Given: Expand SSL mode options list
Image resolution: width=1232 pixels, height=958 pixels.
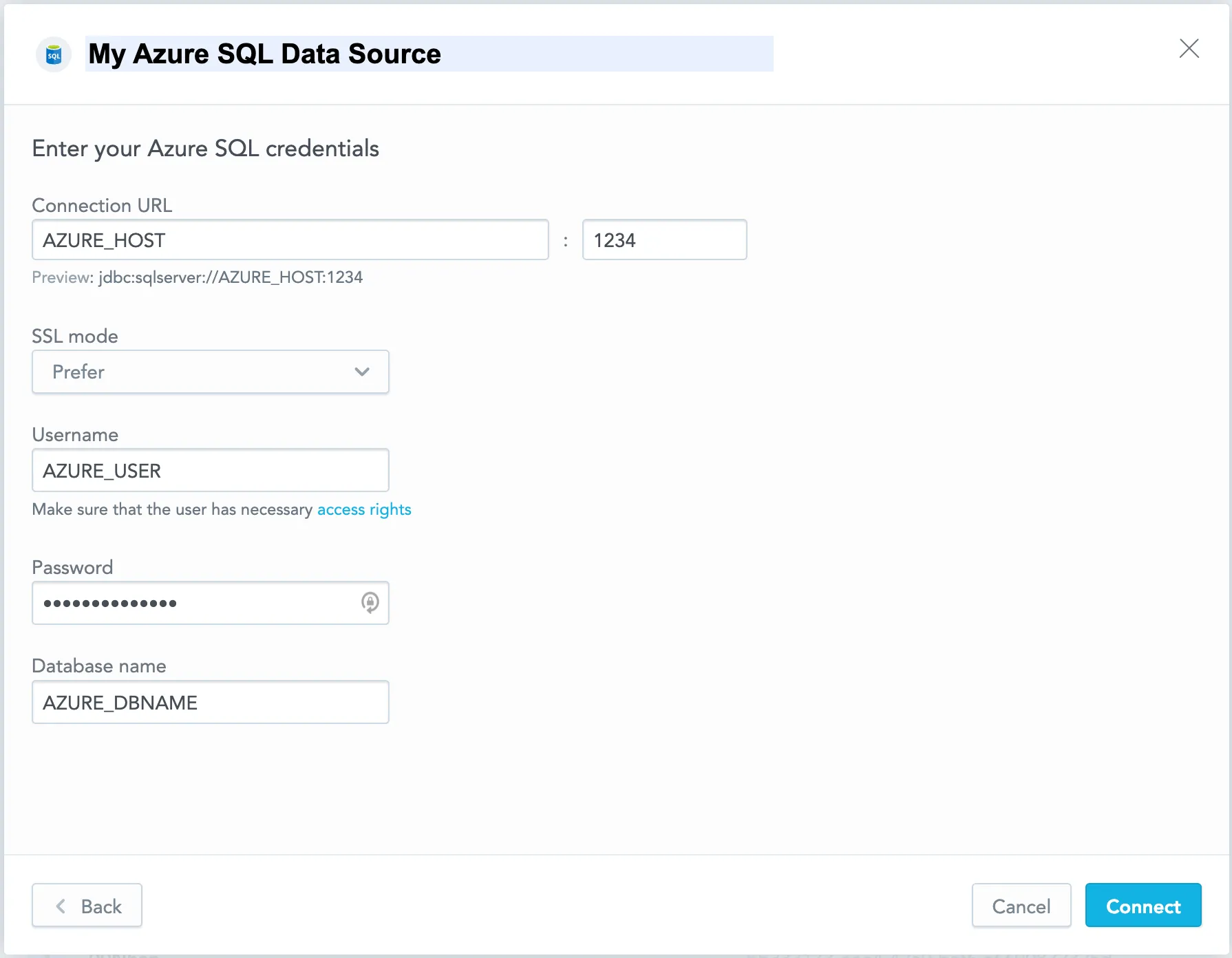Looking at the screenshot, I should point(210,372).
